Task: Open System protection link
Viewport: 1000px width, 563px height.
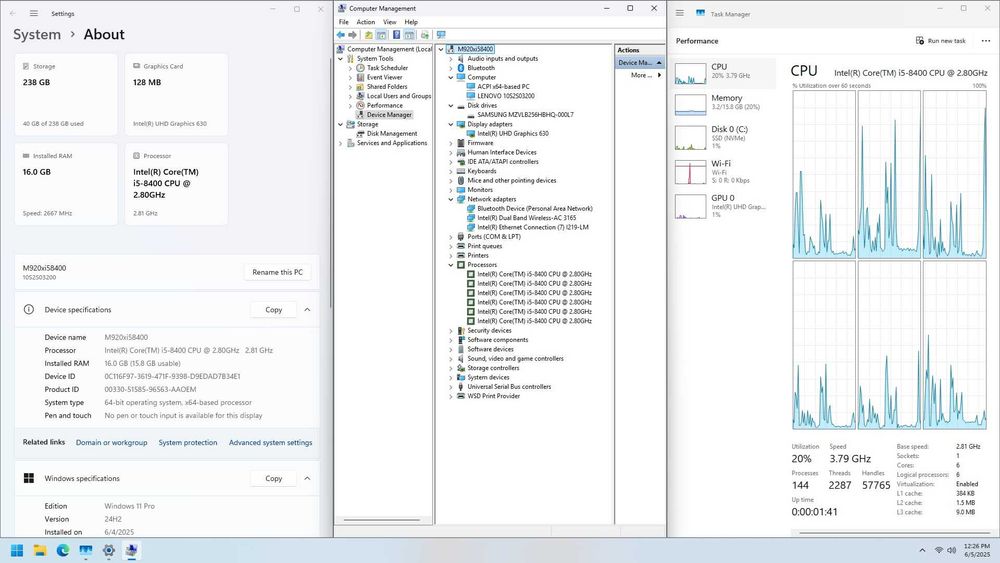Action: 188,442
